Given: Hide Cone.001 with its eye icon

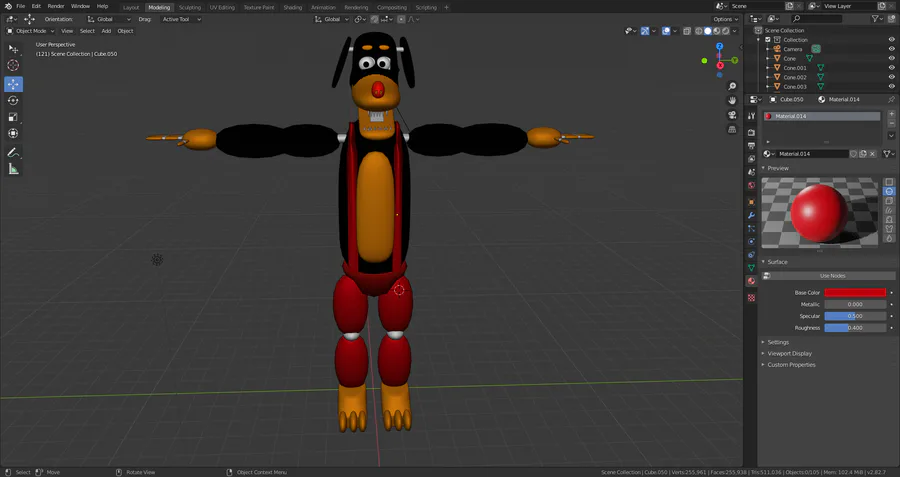Looking at the screenshot, I should (x=891, y=68).
